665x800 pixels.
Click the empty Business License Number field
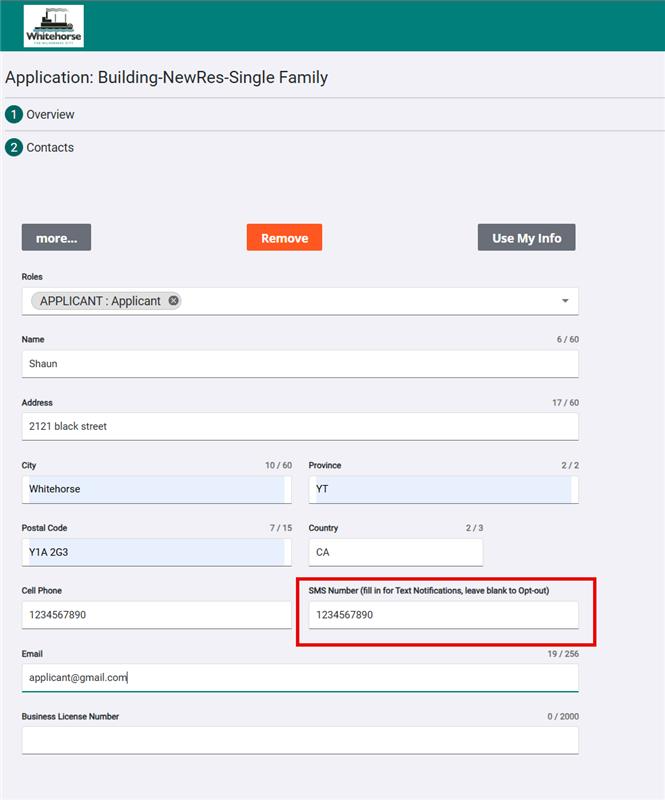point(300,740)
